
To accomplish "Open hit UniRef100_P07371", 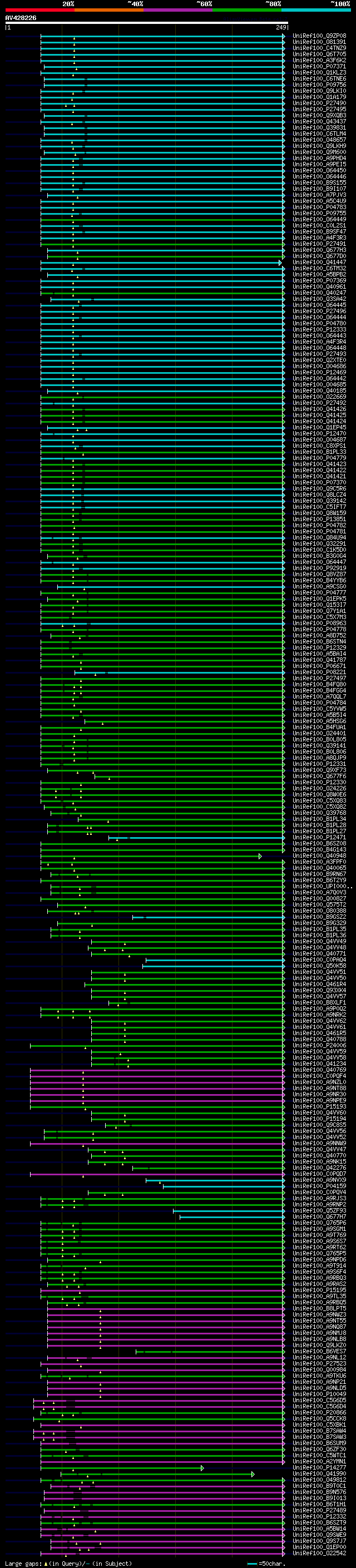I will point(319,66).
